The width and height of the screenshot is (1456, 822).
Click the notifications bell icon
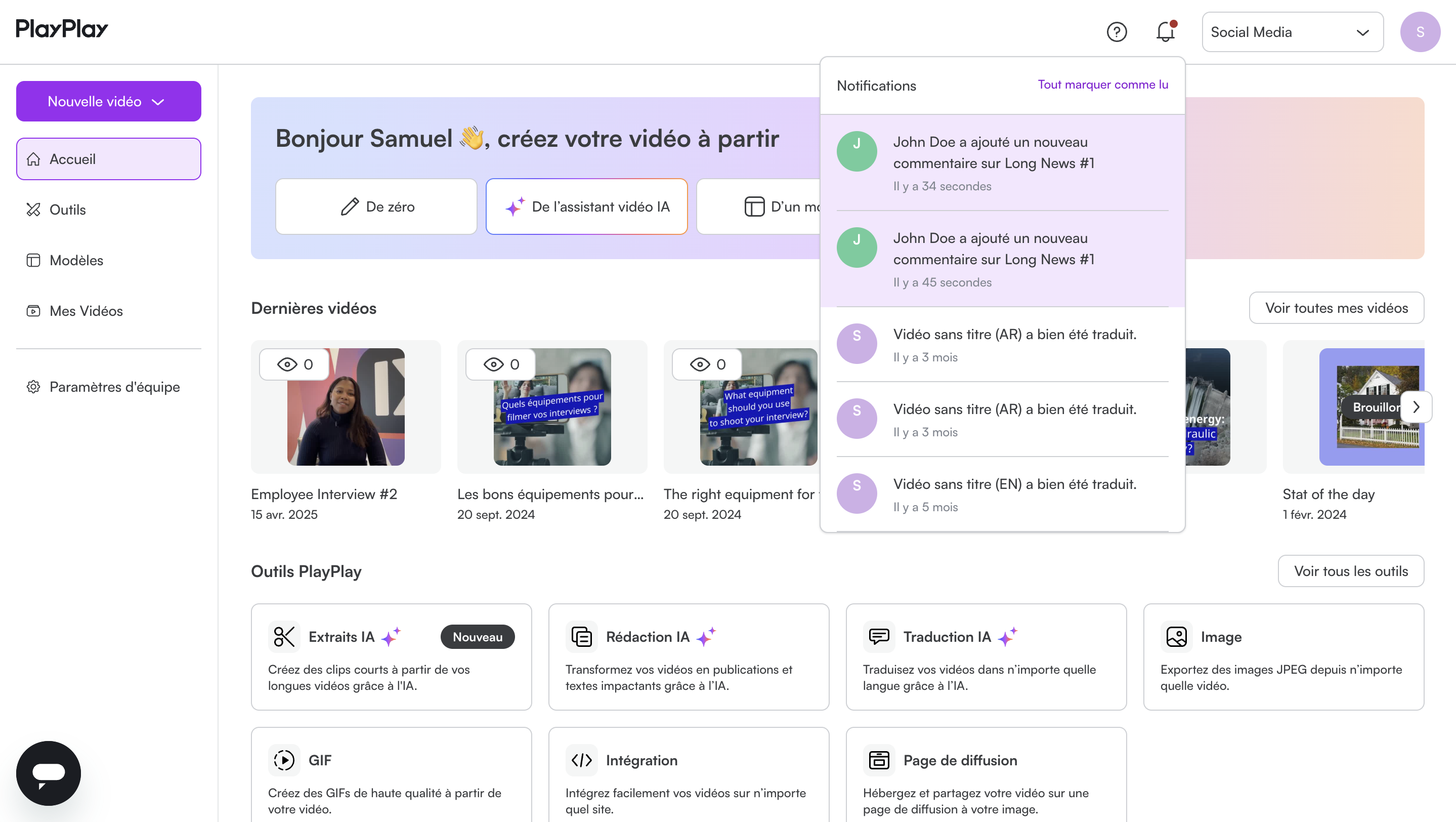click(1166, 32)
